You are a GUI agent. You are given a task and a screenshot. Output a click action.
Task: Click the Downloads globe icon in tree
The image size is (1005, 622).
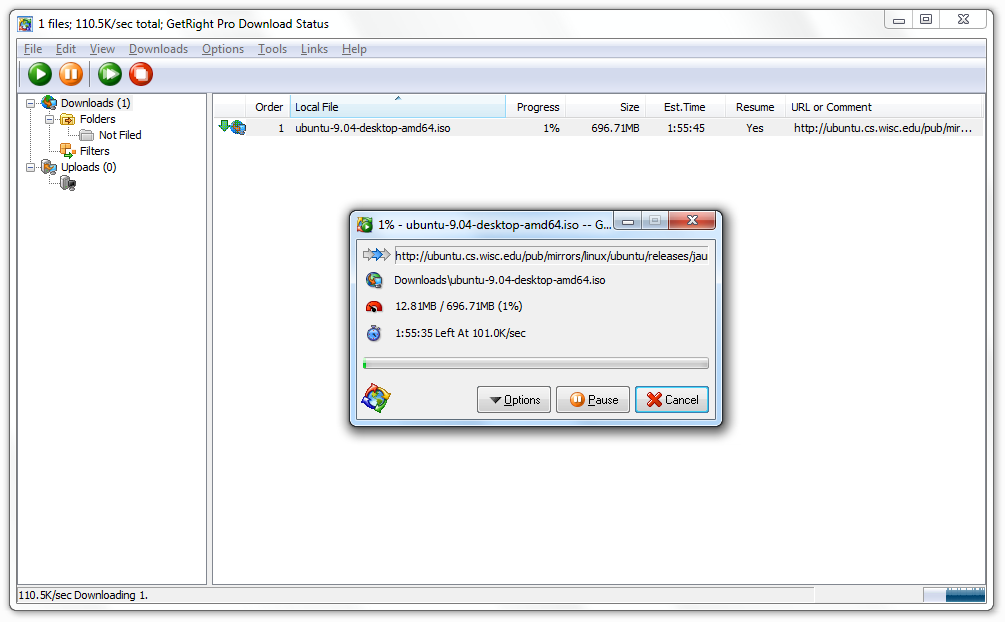pos(49,103)
